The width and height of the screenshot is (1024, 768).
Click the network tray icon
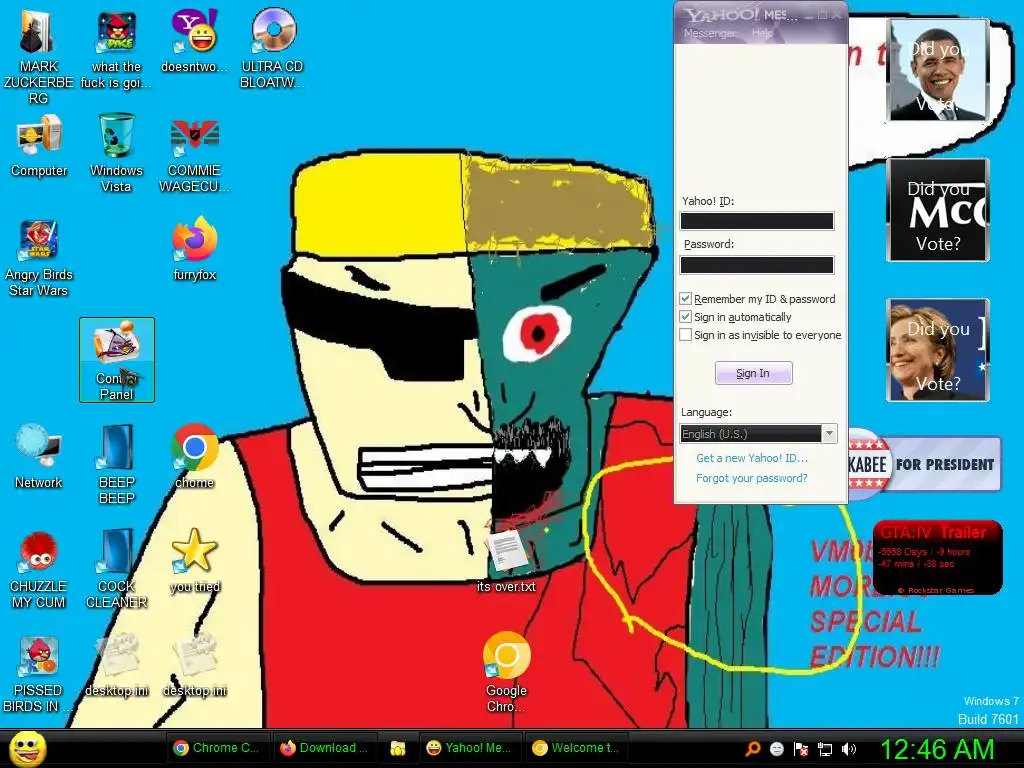825,749
